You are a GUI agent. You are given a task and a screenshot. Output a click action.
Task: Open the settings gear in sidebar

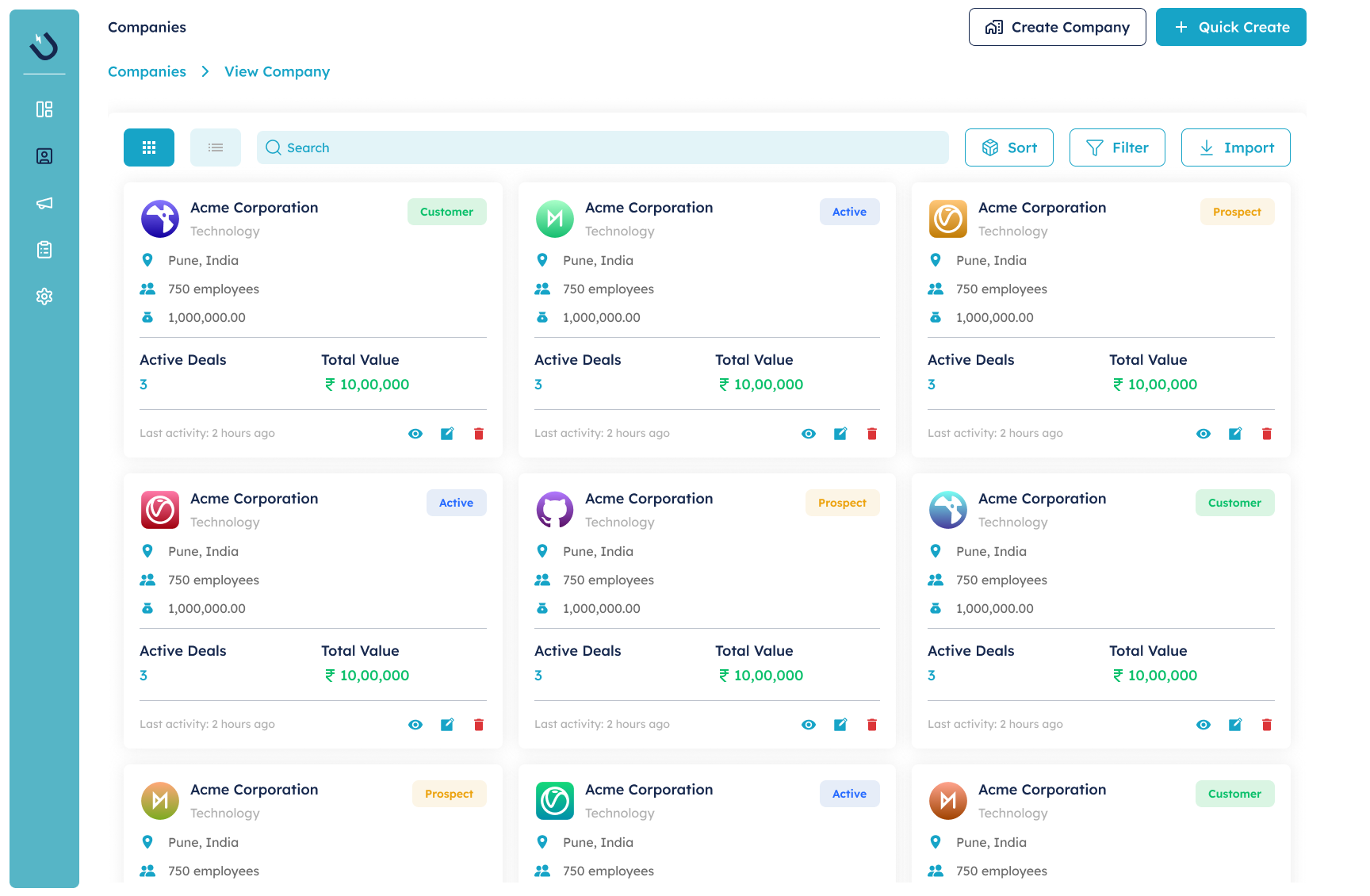(44, 297)
